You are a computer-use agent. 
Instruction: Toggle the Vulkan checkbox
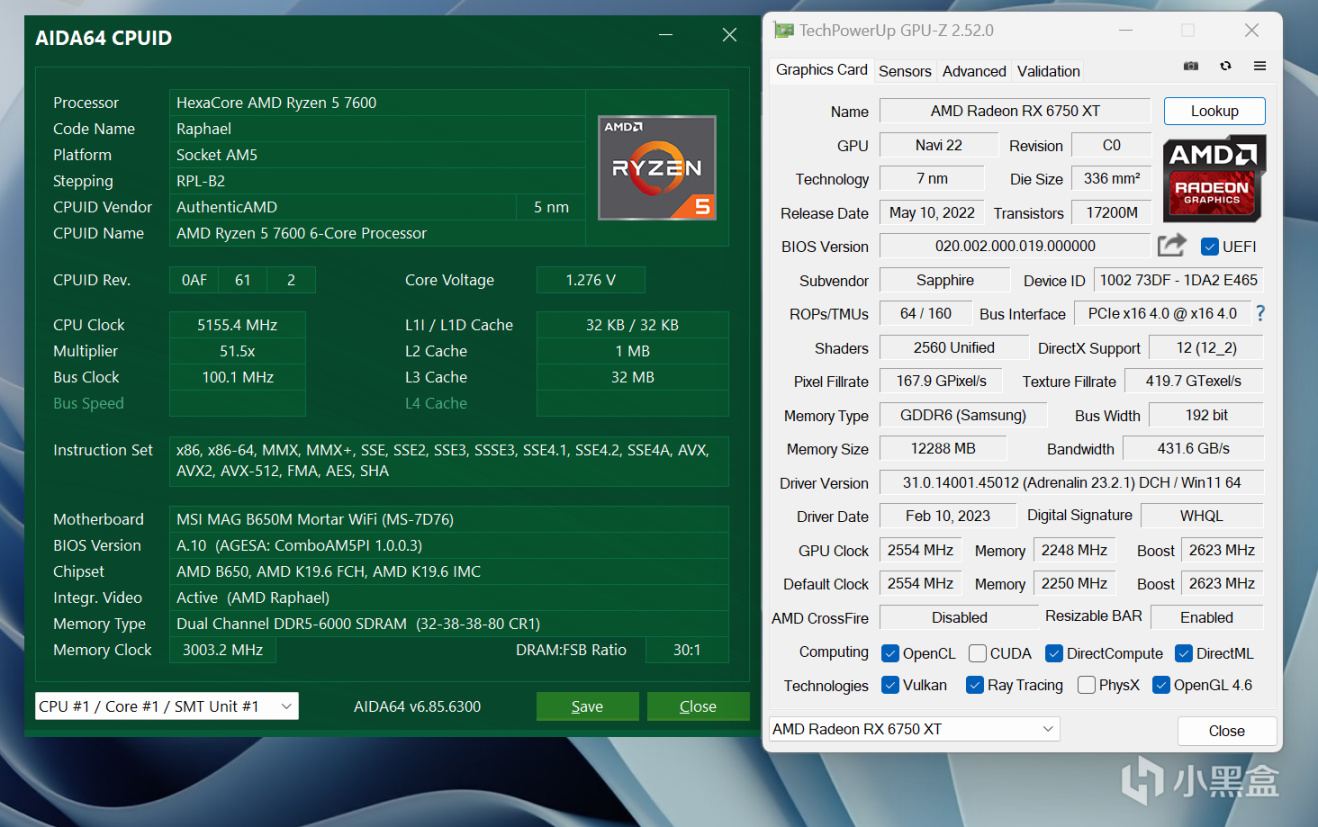[890, 685]
